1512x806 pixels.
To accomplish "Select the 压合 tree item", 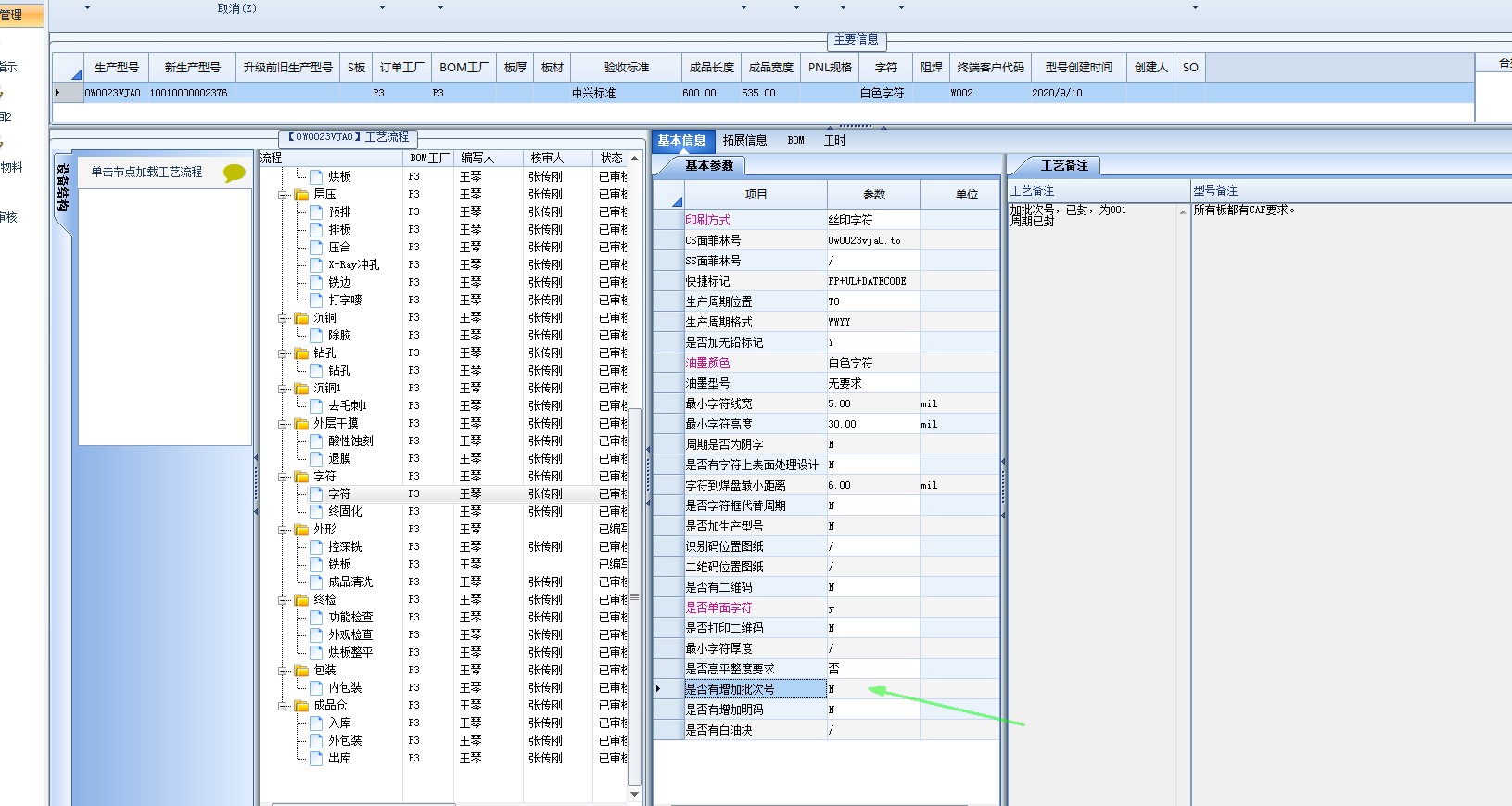I will (340, 247).
